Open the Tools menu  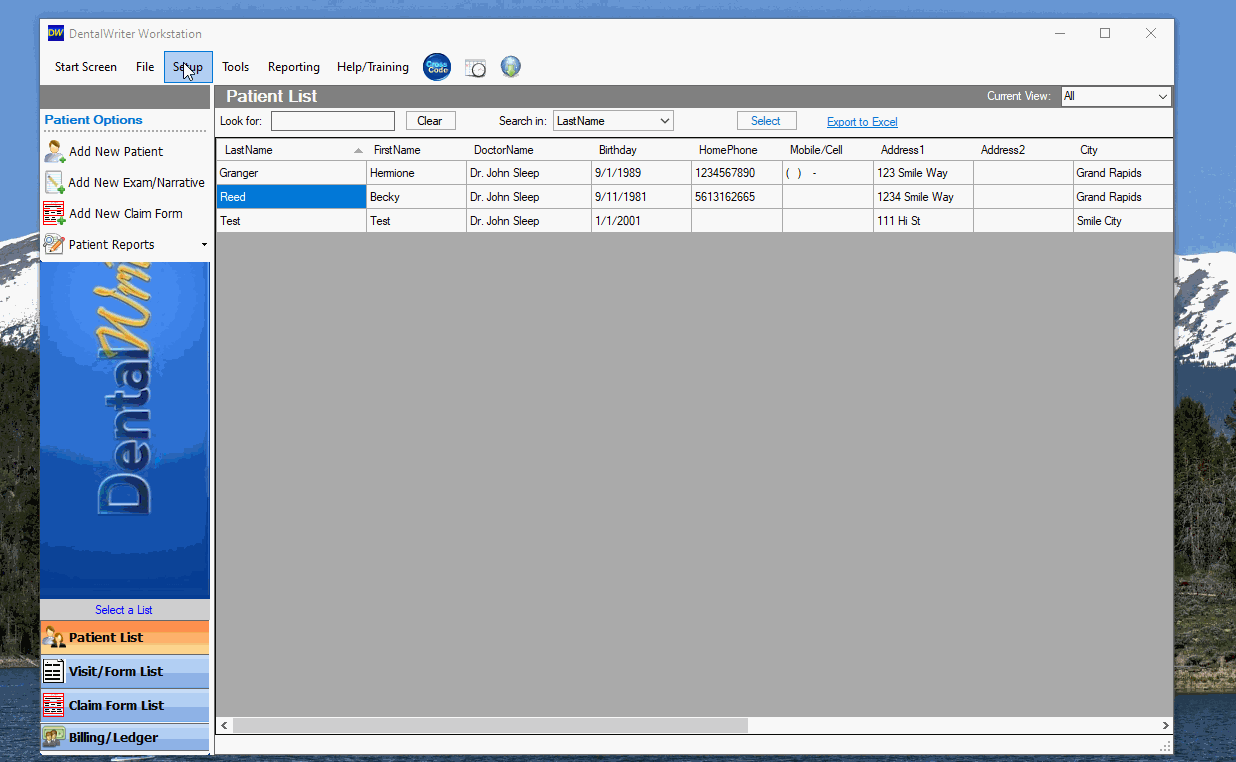click(236, 67)
